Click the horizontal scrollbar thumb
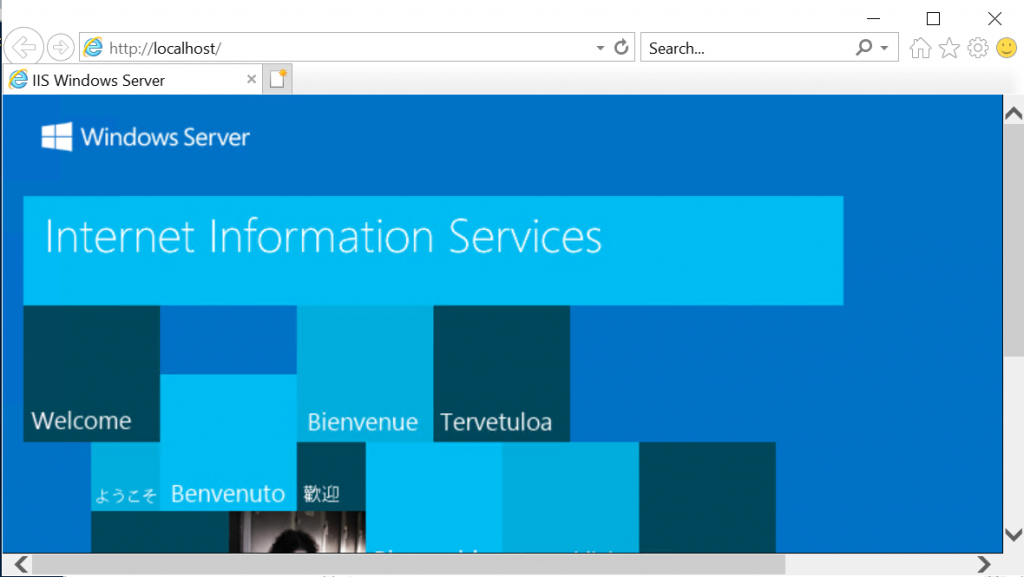This screenshot has width=1024, height=577. 408,564
